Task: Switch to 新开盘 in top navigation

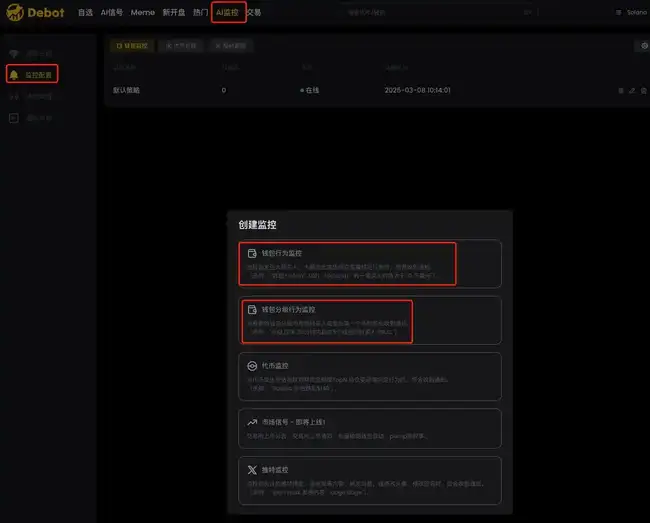Action: (x=174, y=12)
